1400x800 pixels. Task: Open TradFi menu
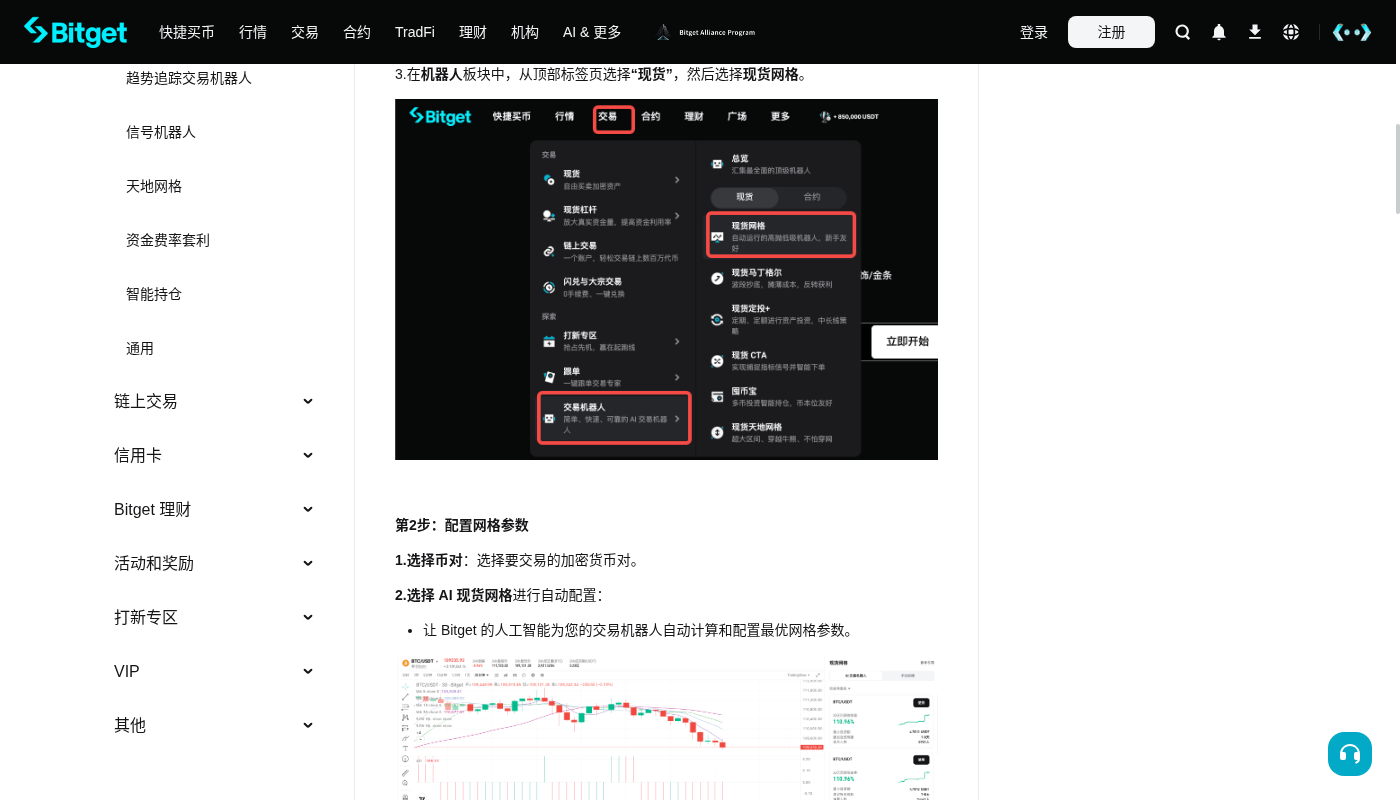point(415,32)
